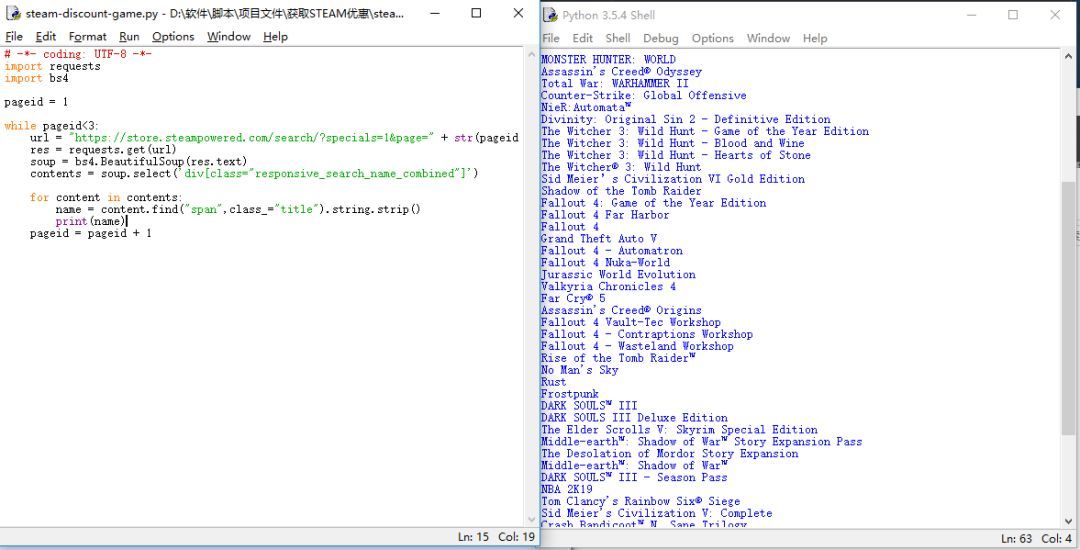1080x550 pixels.
Task: Click the 'pageid = pageid + 1' line
Action: [91, 233]
